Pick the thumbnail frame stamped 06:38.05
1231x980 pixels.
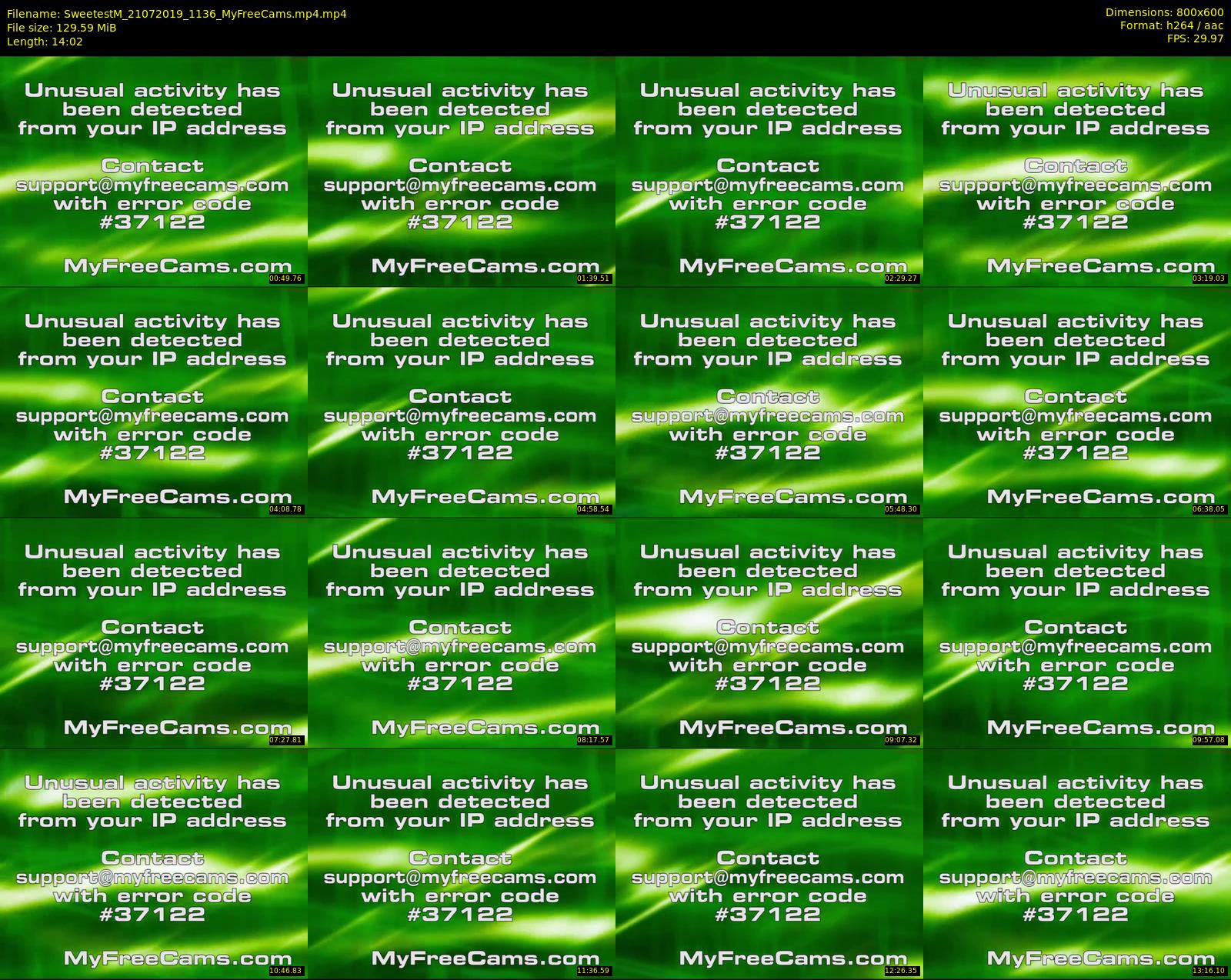pyautogui.click(x=1076, y=402)
